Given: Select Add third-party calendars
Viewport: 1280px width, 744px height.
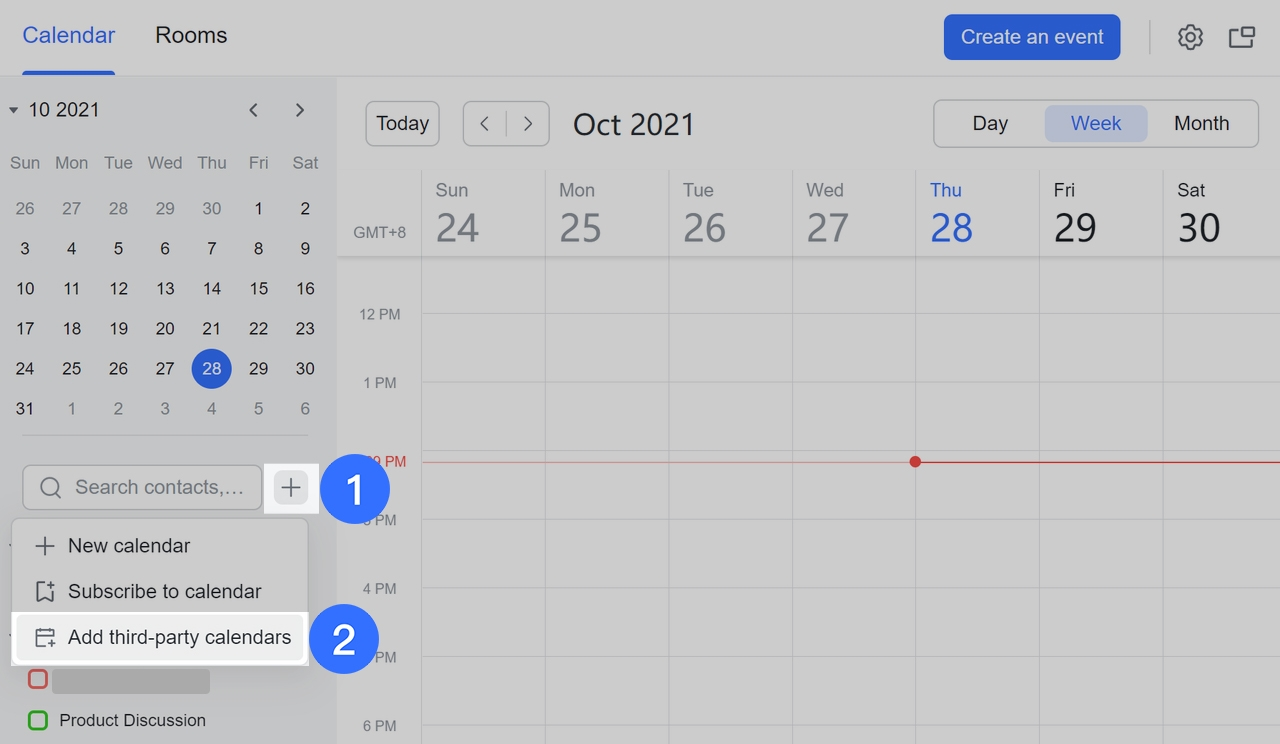Looking at the screenshot, I should (x=179, y=637).
